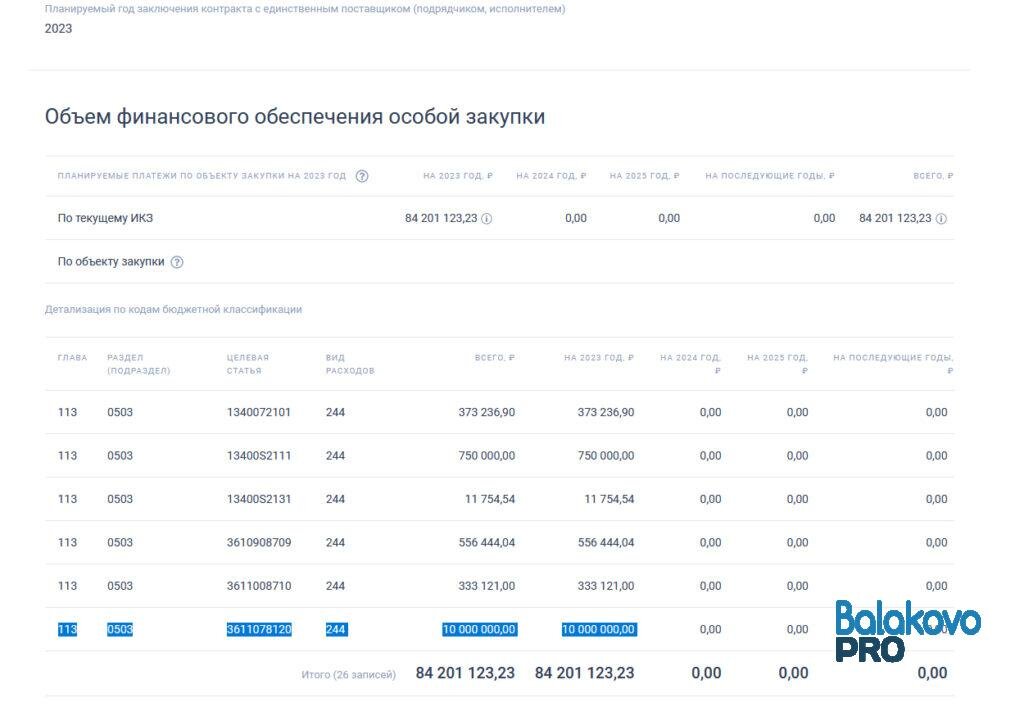1024x716 pixels.
Task: Click 'ЦЕЛЕВАЯ СТАТЬЯ' column header
Action: click(248, 364)
